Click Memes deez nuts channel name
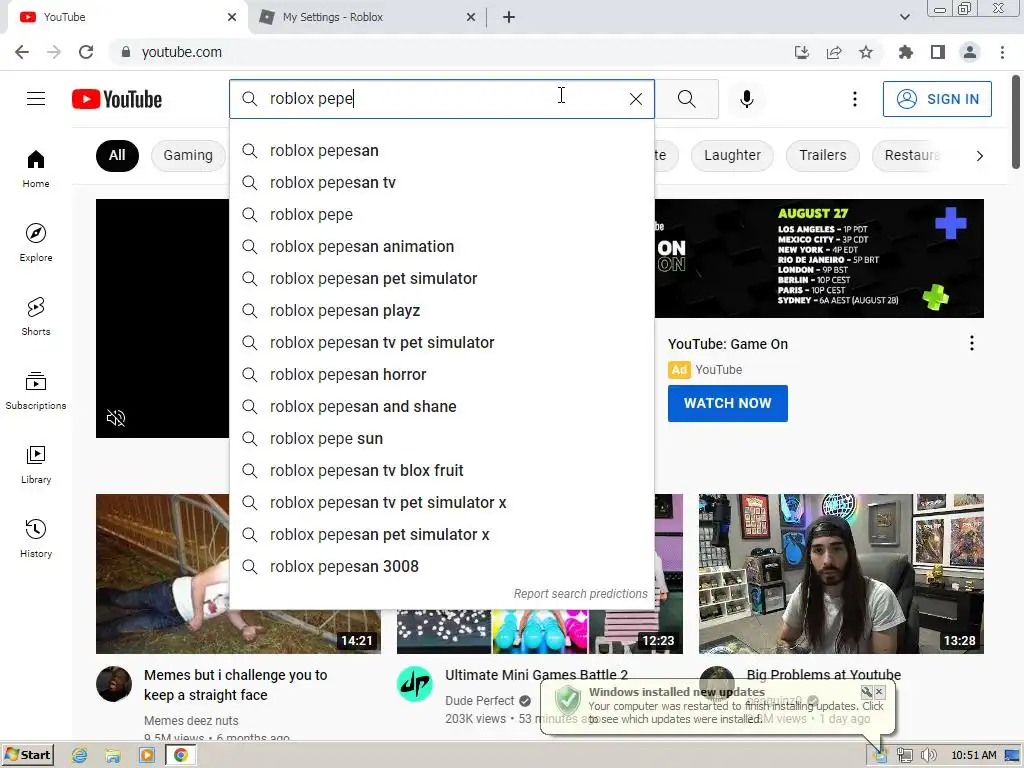The image size is (1024, 768). pyautogui.click(x=191, y=721)
